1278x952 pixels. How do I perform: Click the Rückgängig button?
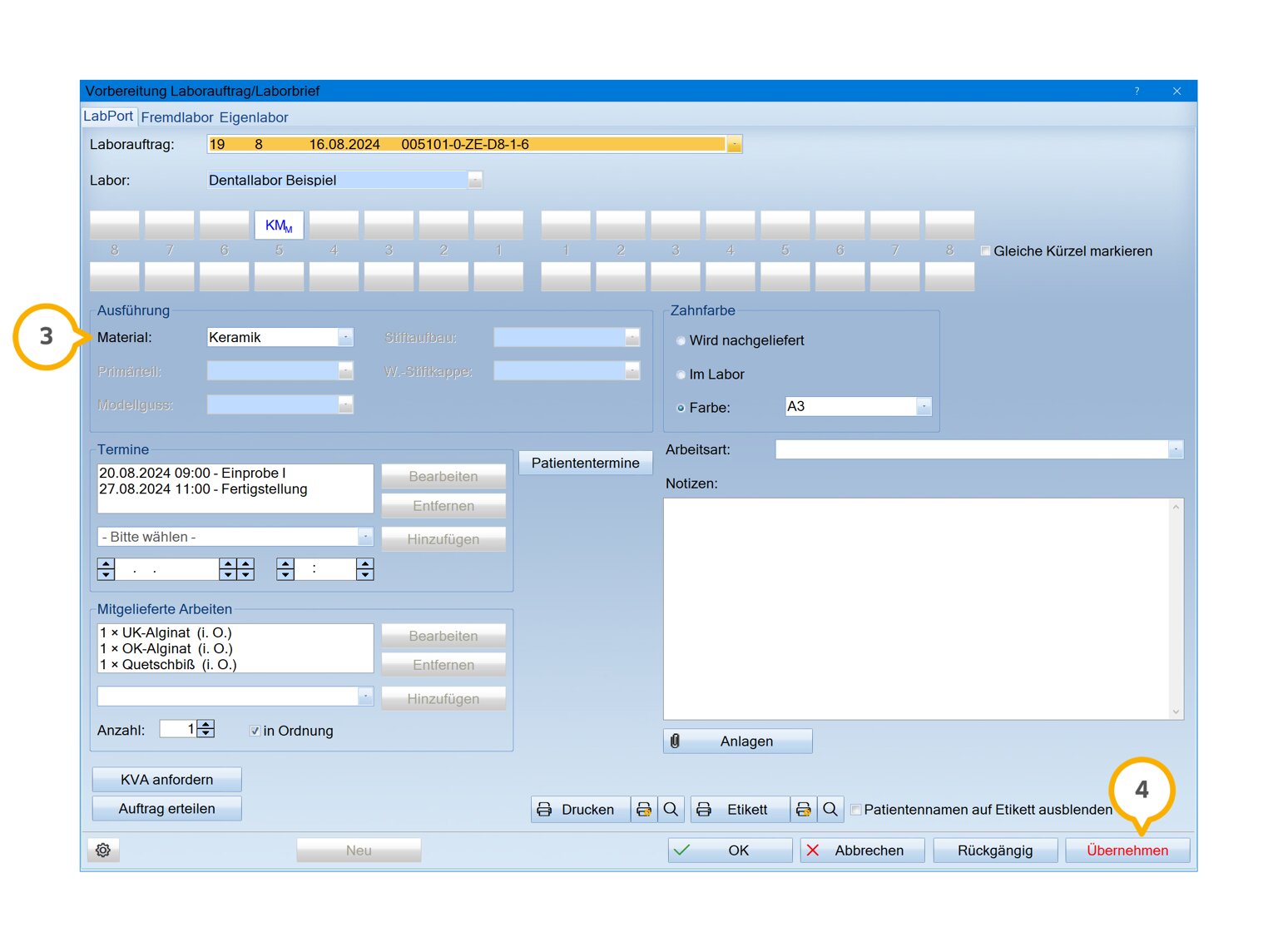pos(995,850)
